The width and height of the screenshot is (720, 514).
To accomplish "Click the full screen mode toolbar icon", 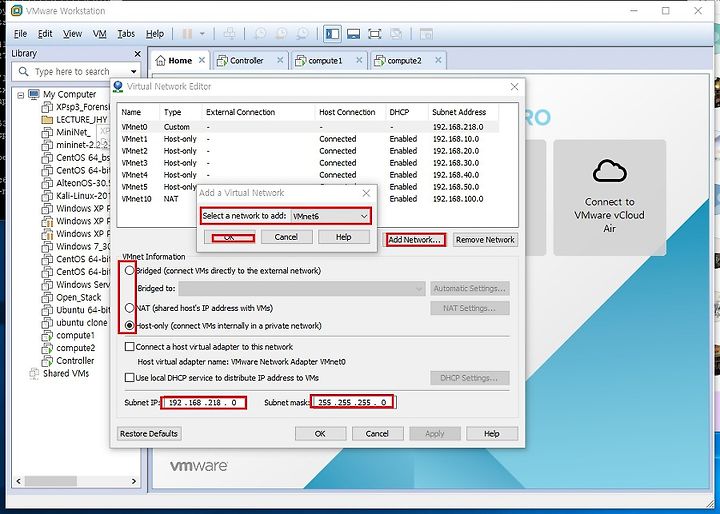I will [375, 34].
